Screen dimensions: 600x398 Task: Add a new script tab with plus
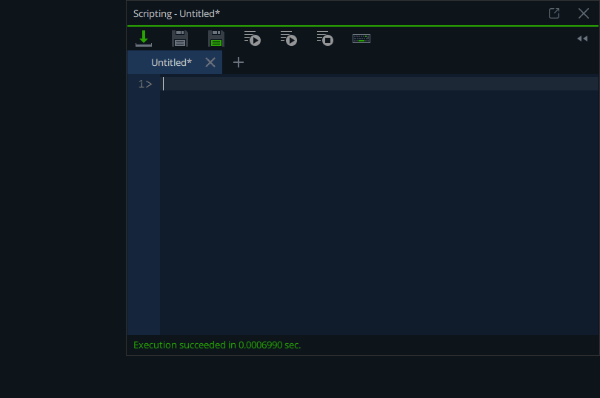tap(238, 62)
